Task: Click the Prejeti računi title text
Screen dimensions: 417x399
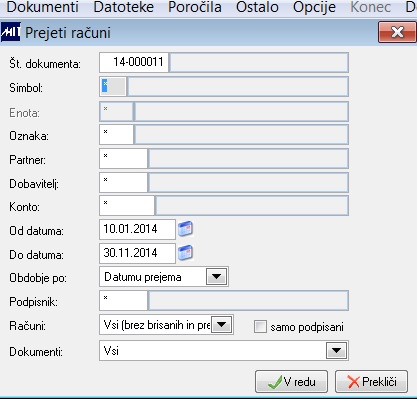Action: (68, 33)
